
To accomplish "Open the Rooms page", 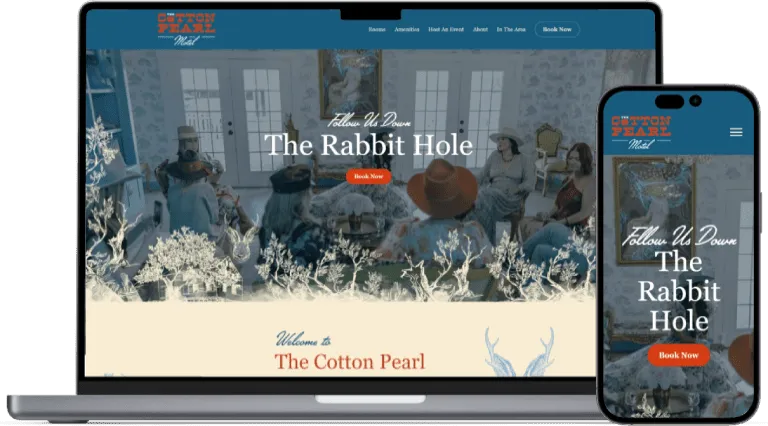I will pyautogui.click(x=377, y=30).
